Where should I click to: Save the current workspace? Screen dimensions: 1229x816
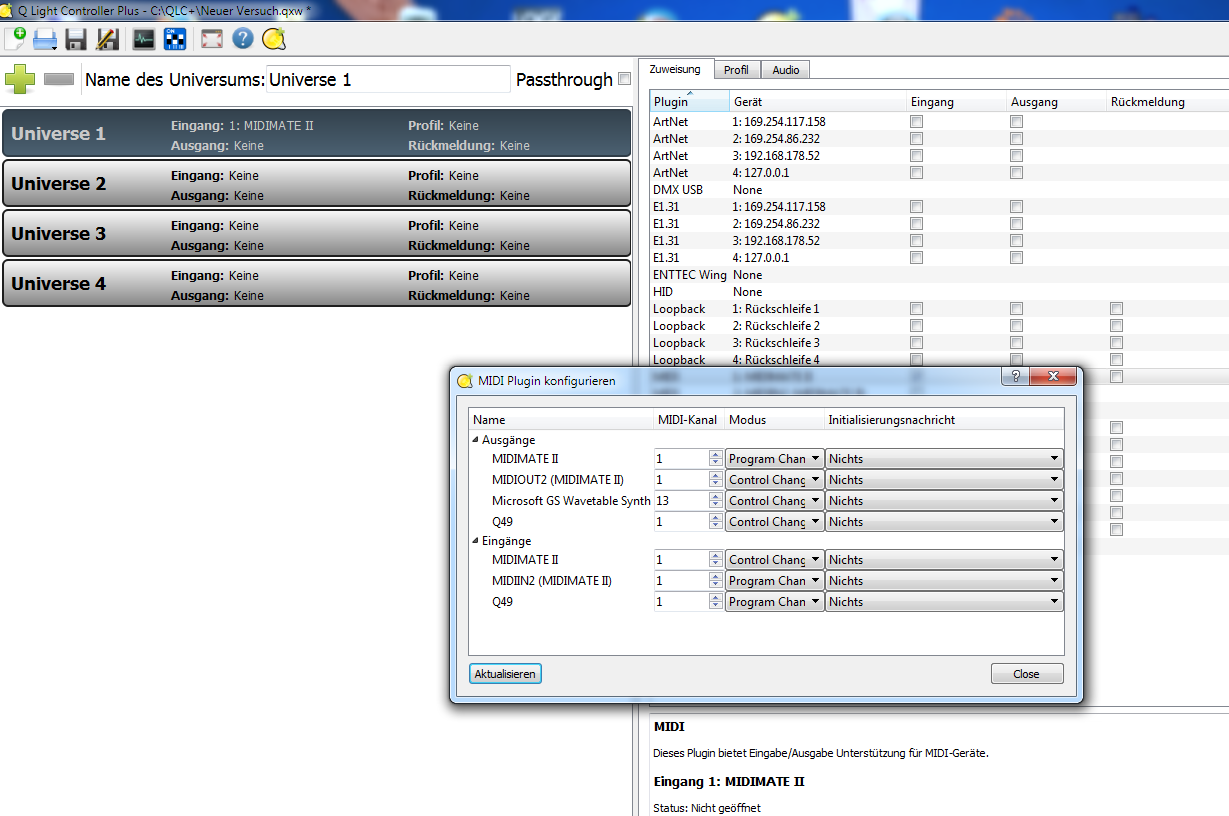point(76,39)
